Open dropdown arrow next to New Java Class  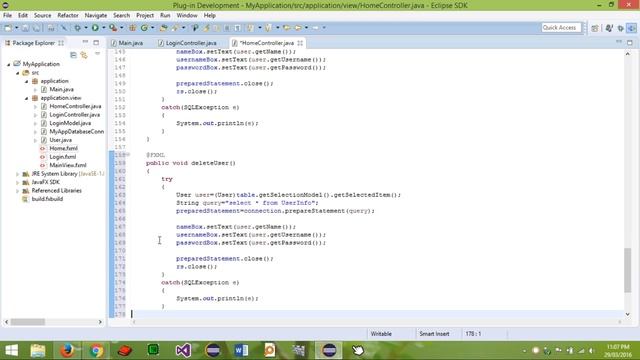tap(153, 28)
